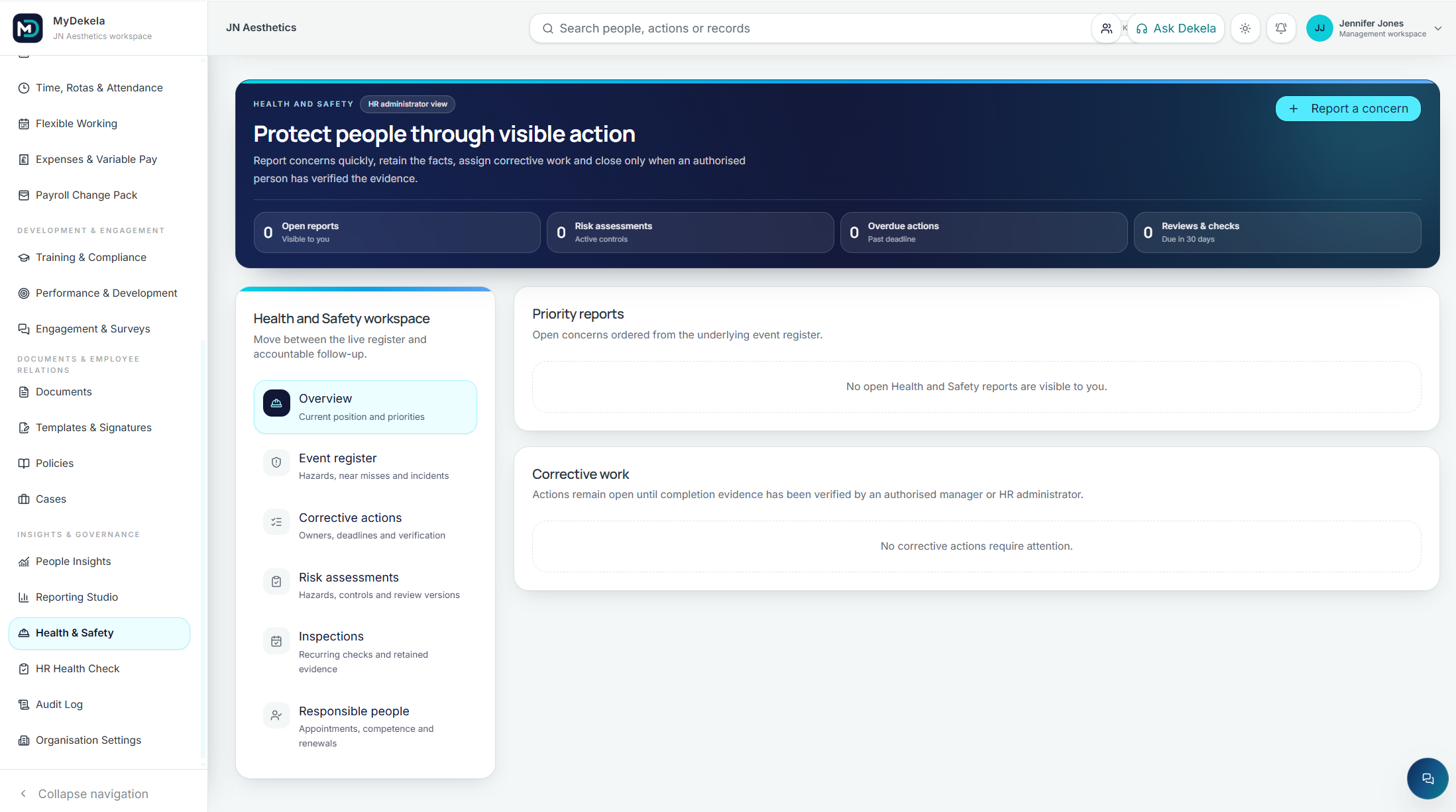Click the Organisation Settings building icon
This screenshot has height=812, width=1456.
click(x=24, y=740)
